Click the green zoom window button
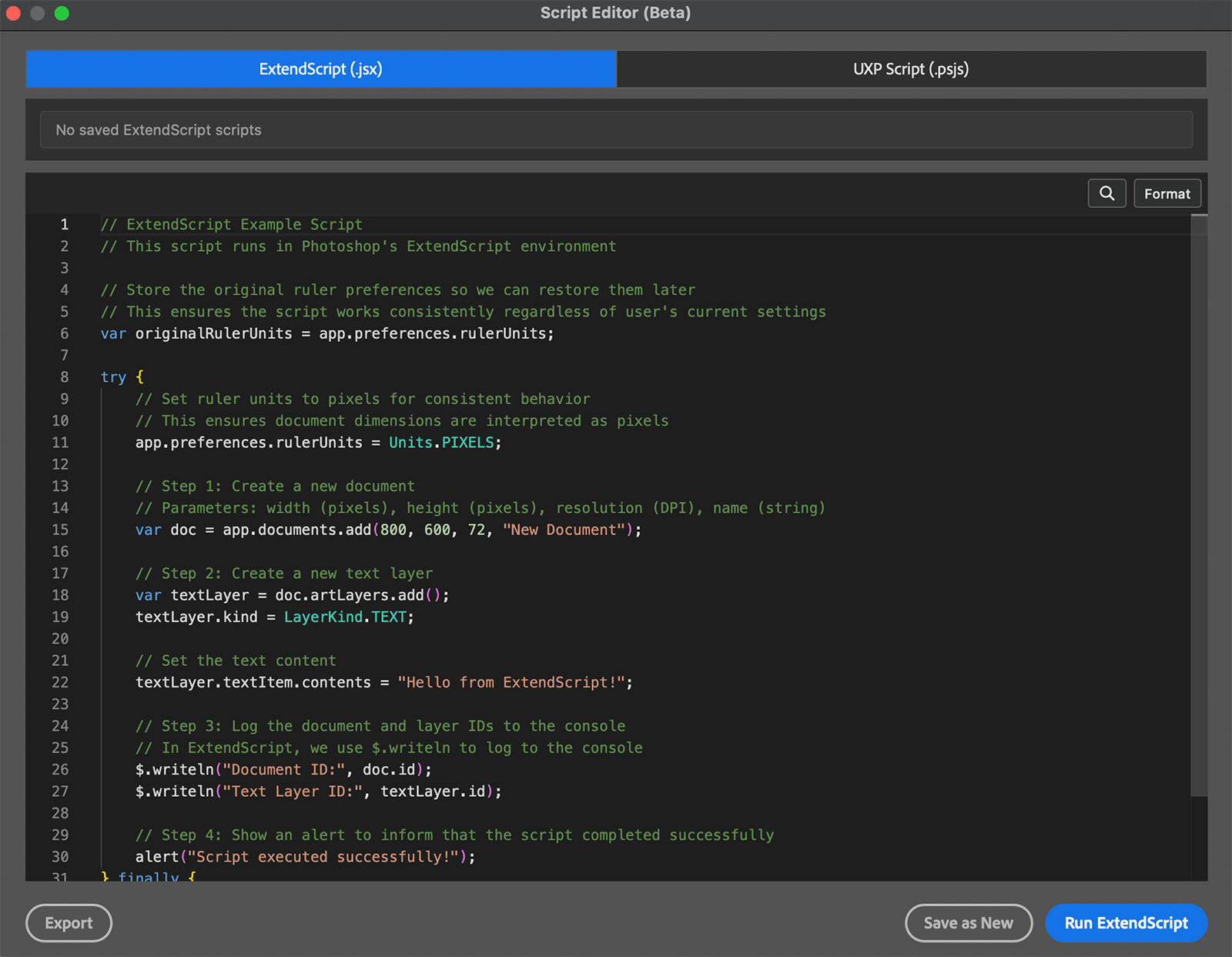The image size is (1232, 957). point(63,13)
